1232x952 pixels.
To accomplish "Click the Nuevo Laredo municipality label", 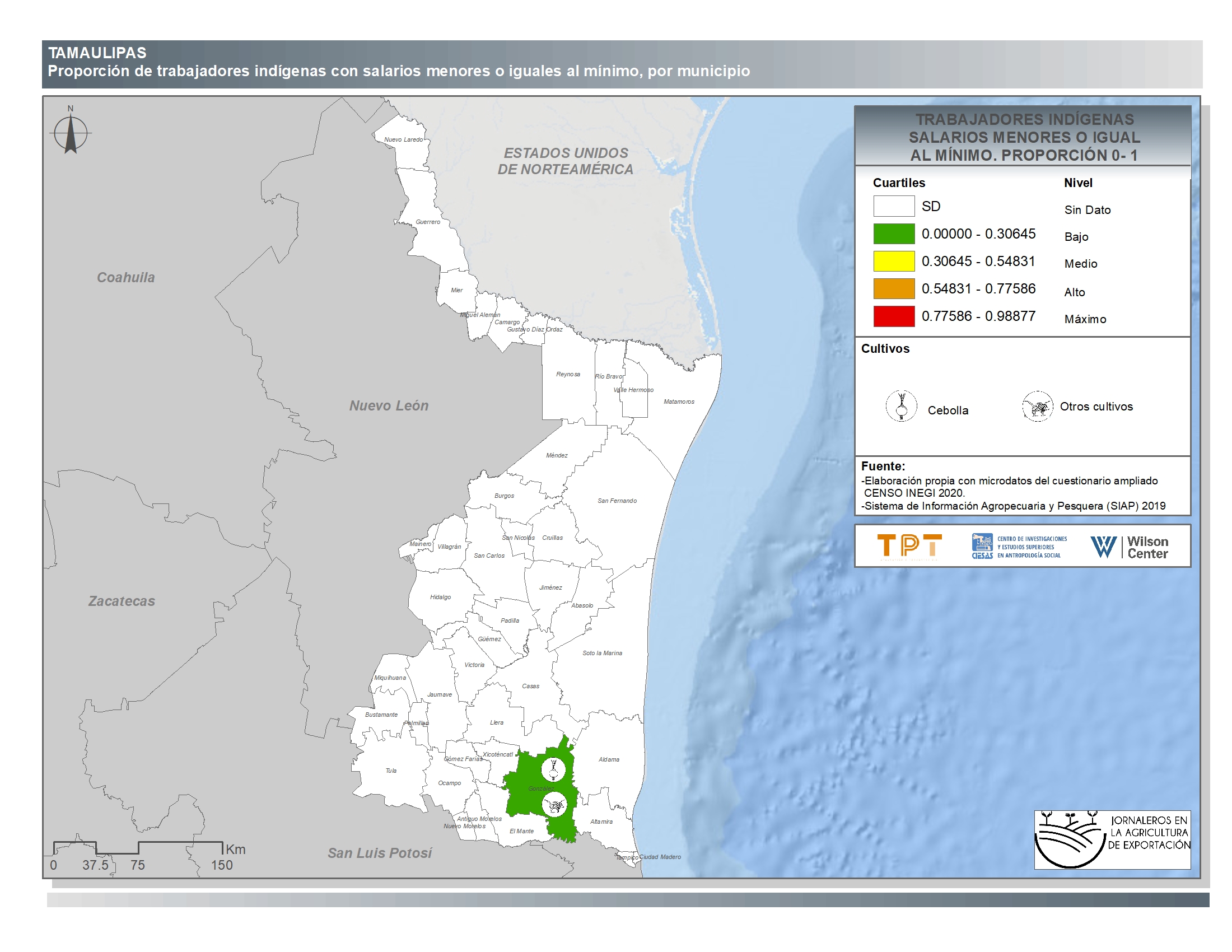I will [403, 140].
